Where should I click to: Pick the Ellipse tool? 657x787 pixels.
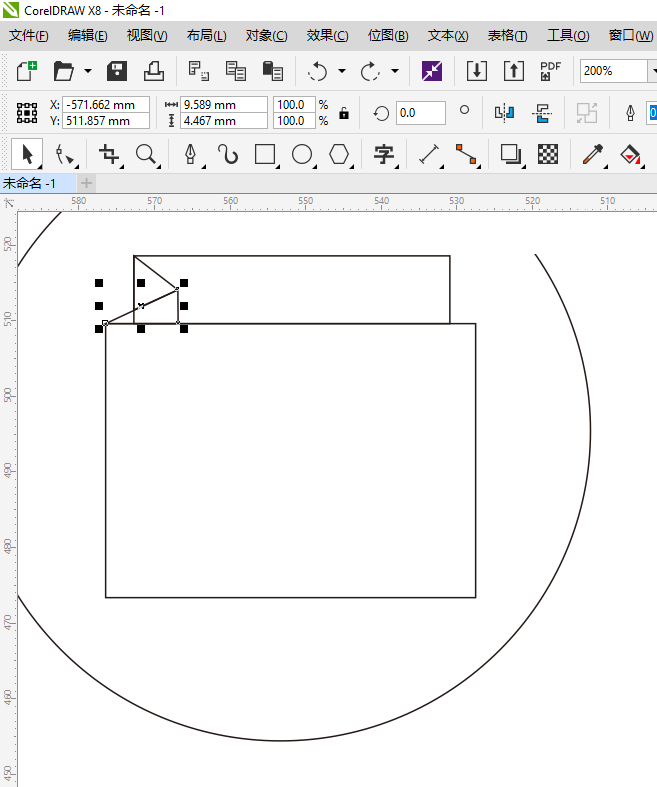302,154
